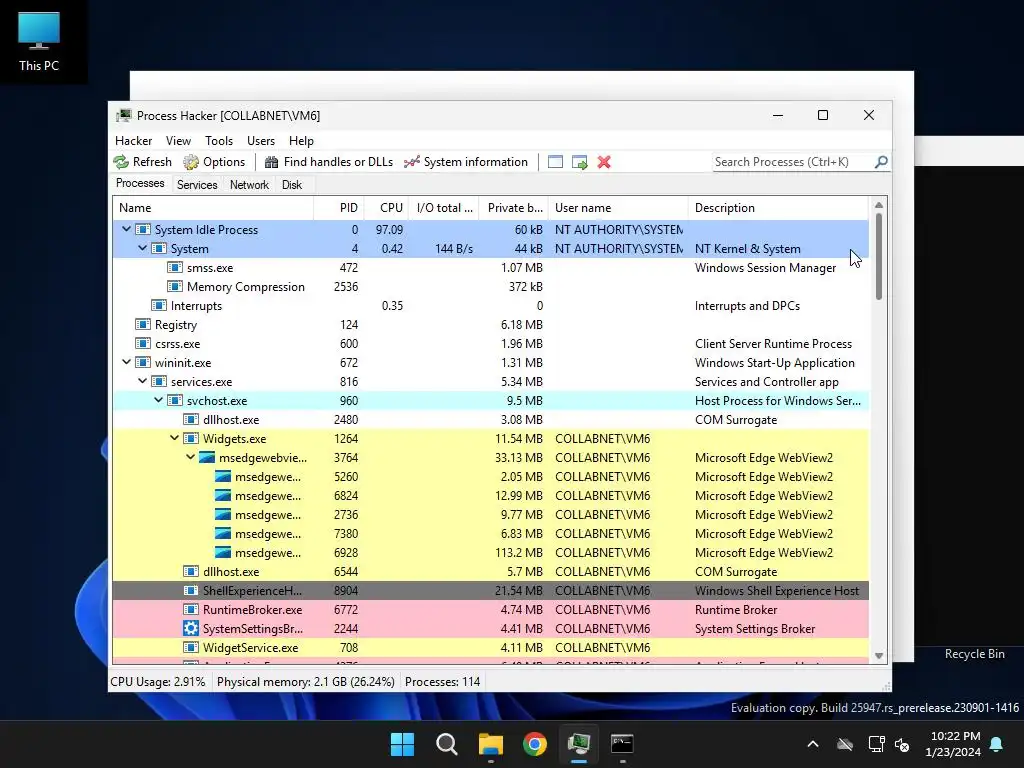Select the ShellExperienceHost row
This screenshot has height=768, width=1024.
490,590
